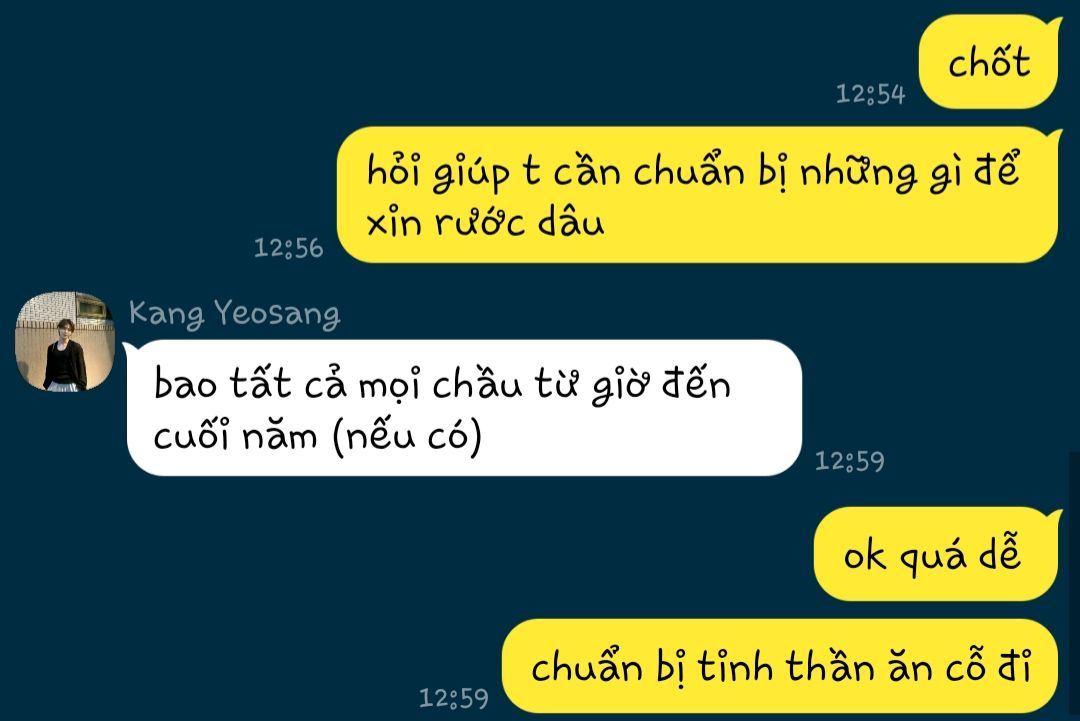Viewport: 1080px width, 721px height.
Task: Click the 'xin rước dâu' text line
Action: tap(486, 222)
